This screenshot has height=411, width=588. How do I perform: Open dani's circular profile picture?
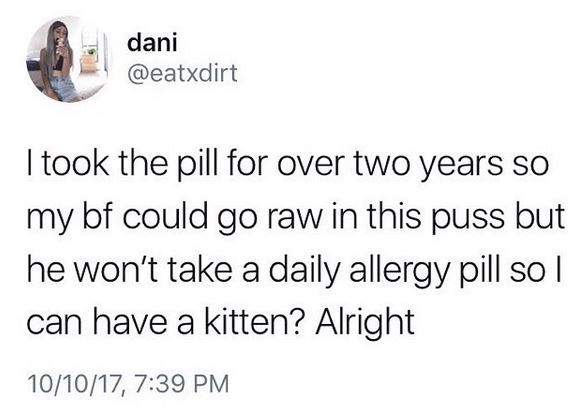point(69,60)
